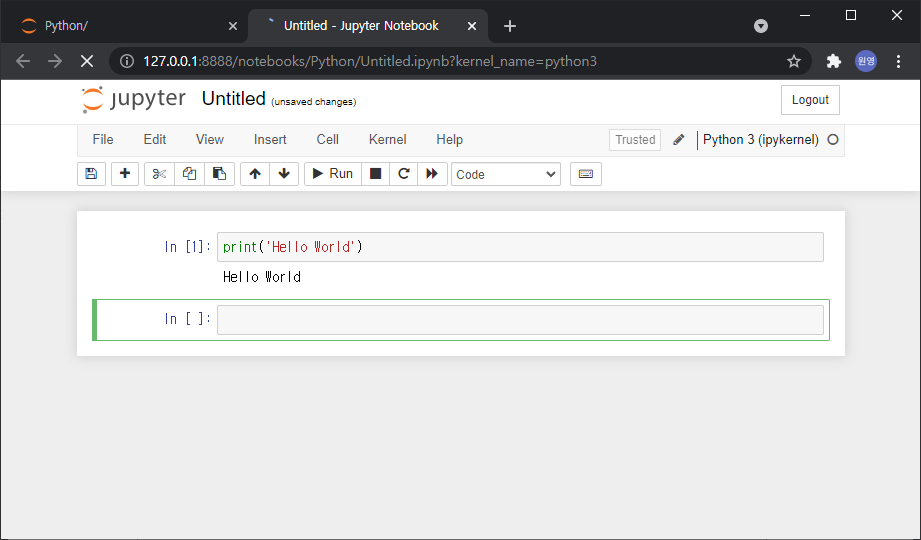The width and height of the screenshot is (921, 540).
Task: Open the Chrome three-dot menu
Action: click(x=898, y=61)
